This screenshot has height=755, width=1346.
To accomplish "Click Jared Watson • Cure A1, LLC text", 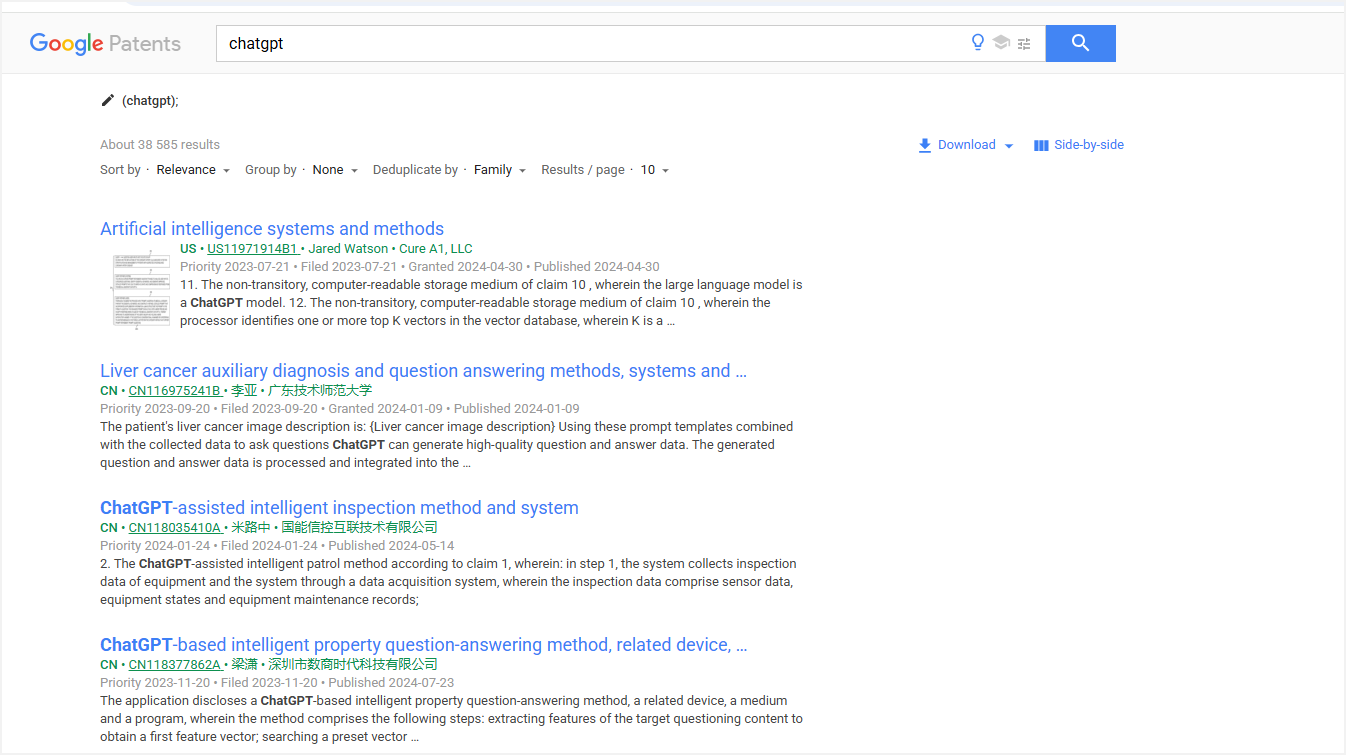I will tap(391, 249).
